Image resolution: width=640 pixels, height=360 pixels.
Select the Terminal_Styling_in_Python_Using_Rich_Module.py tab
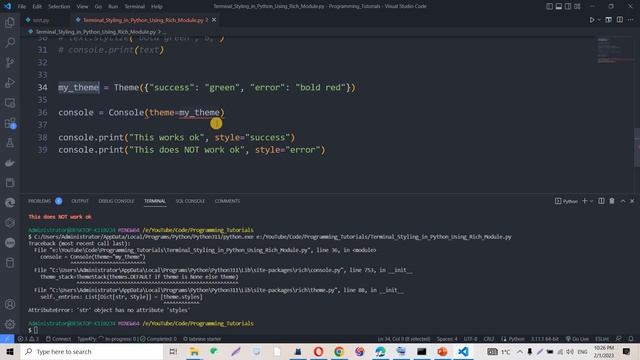click(145, 20)
